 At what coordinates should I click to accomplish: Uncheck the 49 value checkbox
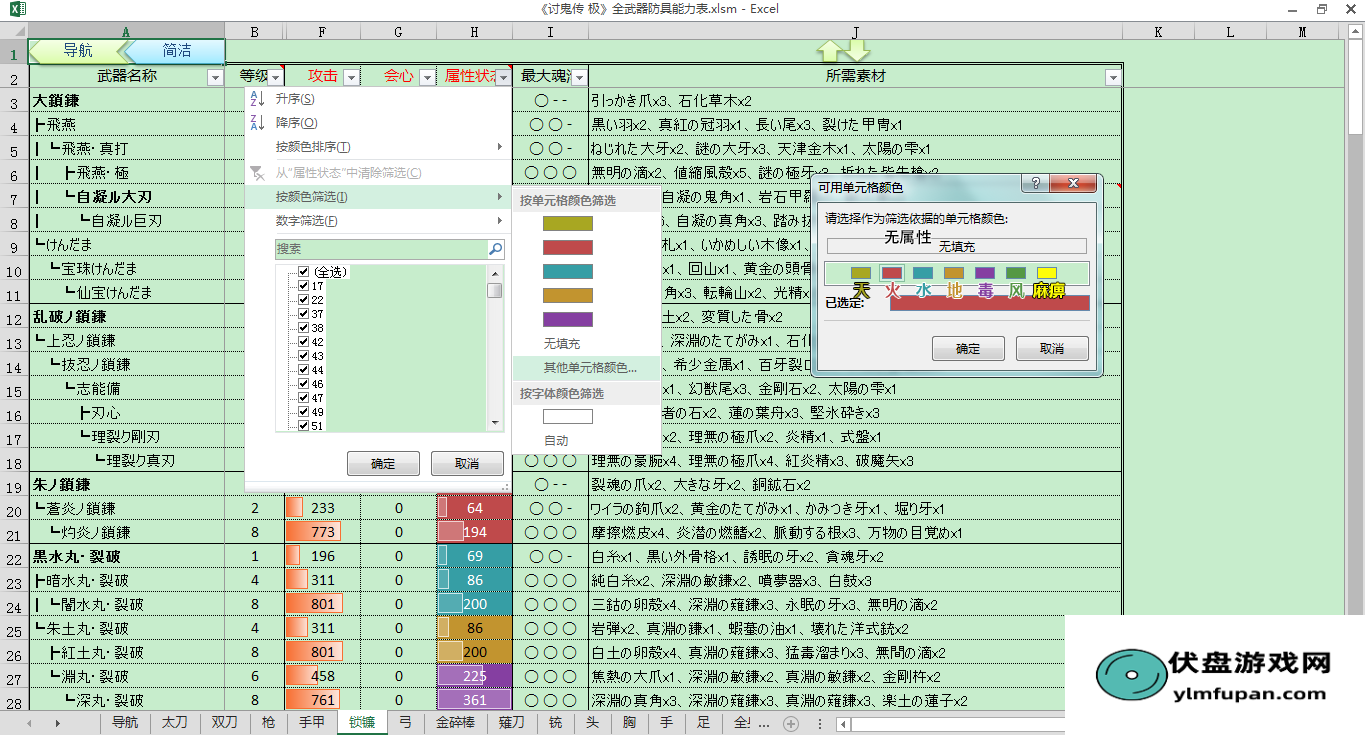(304, 412)
